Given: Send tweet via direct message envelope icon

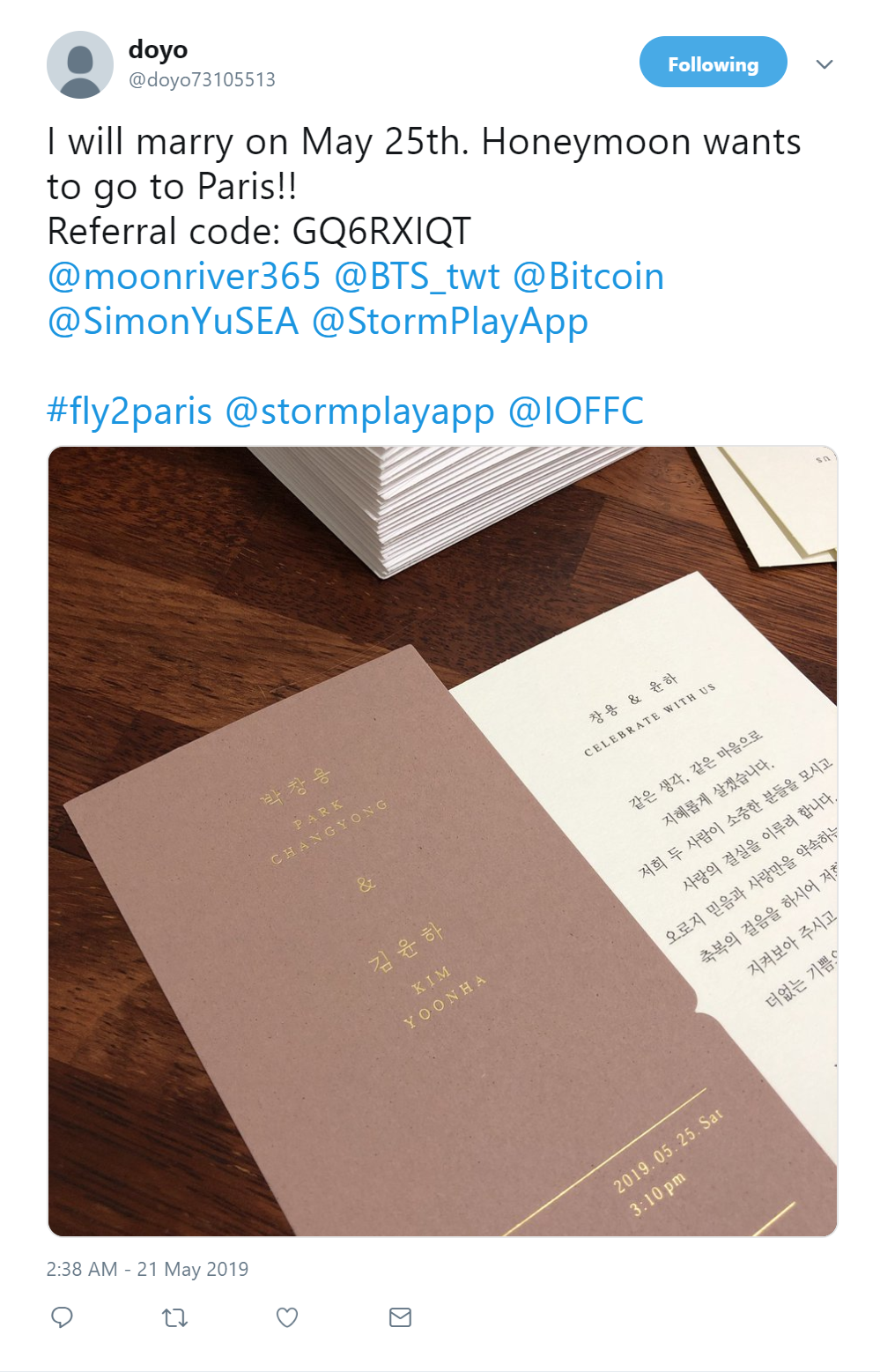Looking at the screenshot, I should pyautogui.click(x=400, y=1317).
